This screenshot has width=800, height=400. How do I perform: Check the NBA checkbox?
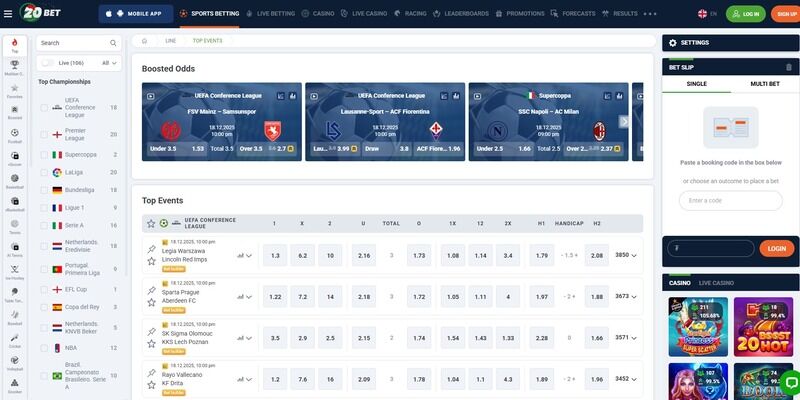point(44,348)
